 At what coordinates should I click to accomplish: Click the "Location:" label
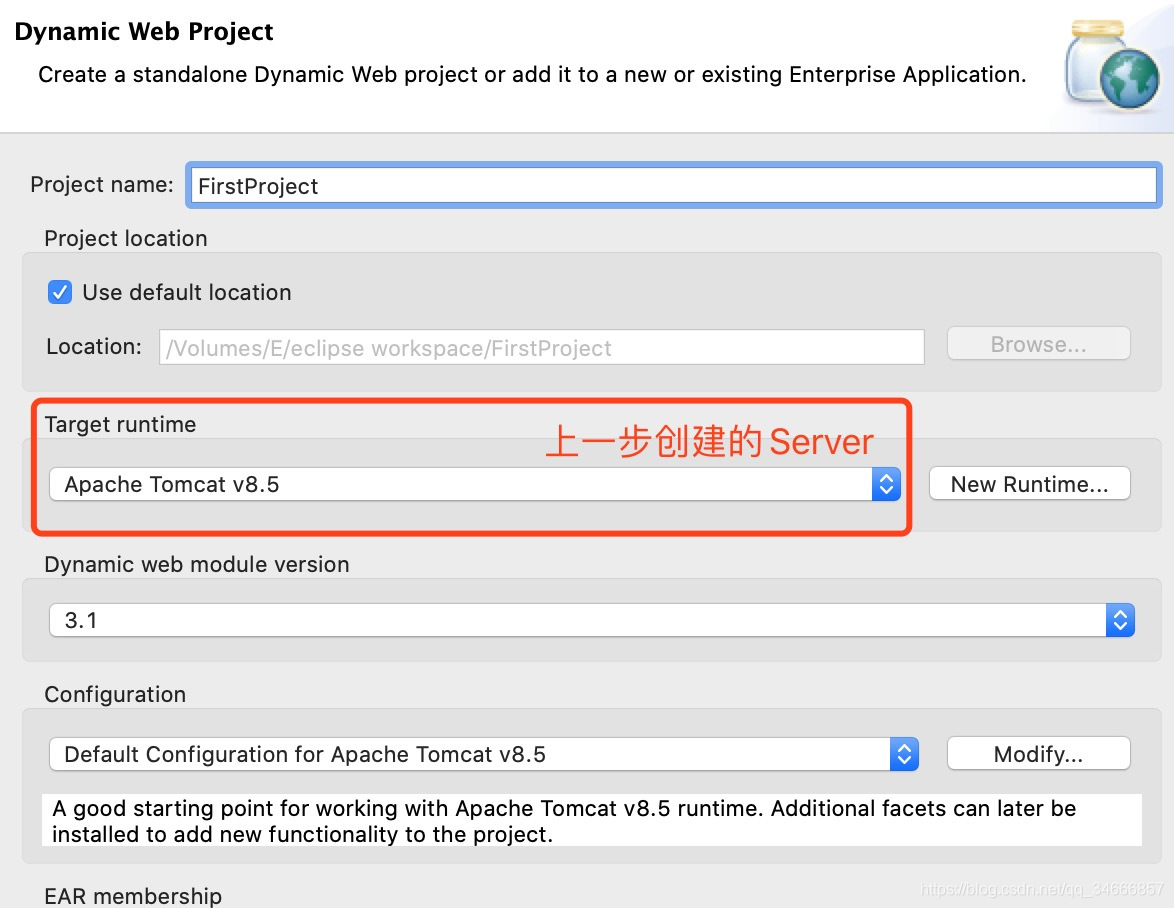[x=94, y=346]
